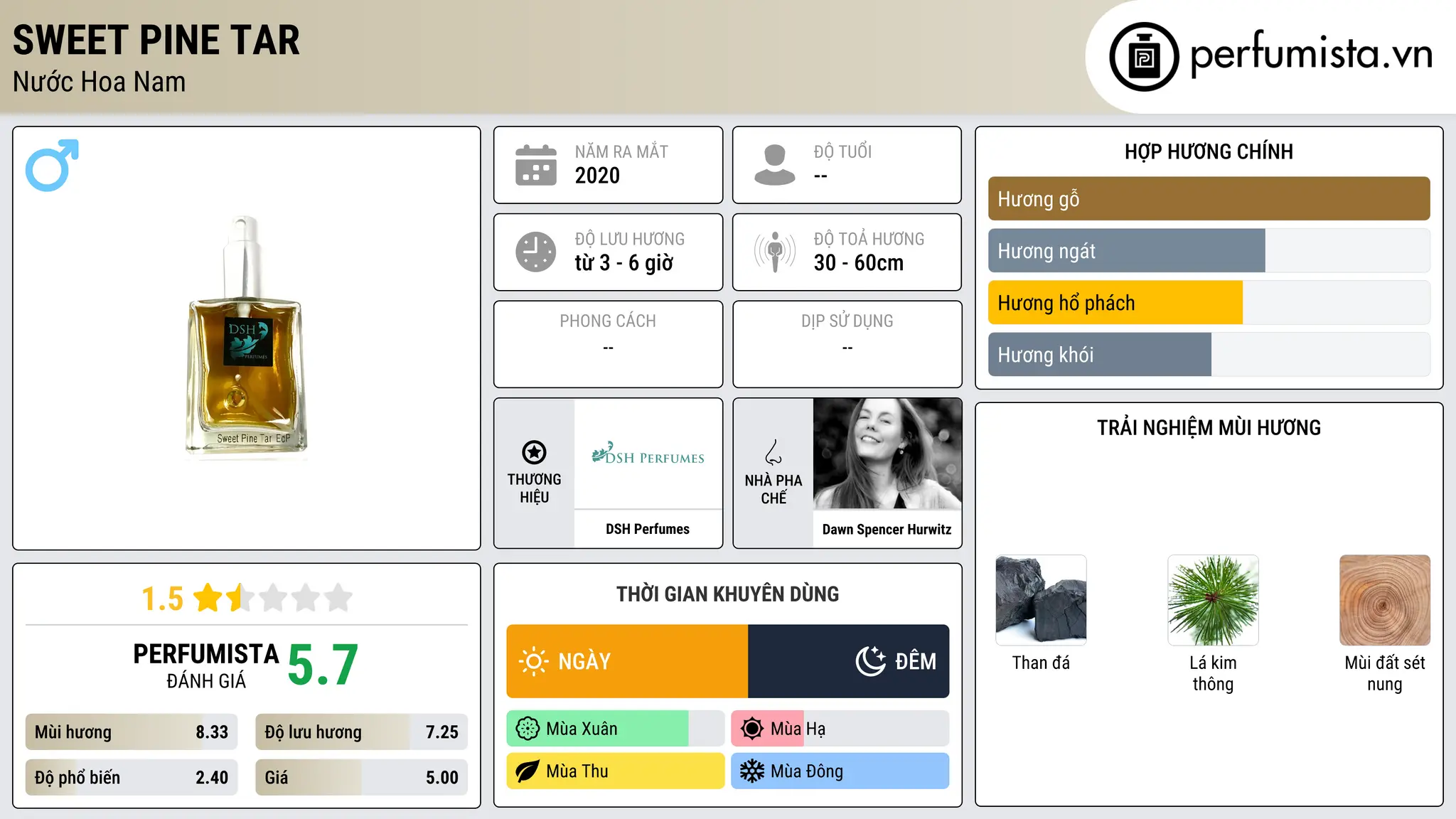This screenshot has height=819, width=1456.
Task: Click the person icon beside Độ tuổi
Action: (775, 165)
